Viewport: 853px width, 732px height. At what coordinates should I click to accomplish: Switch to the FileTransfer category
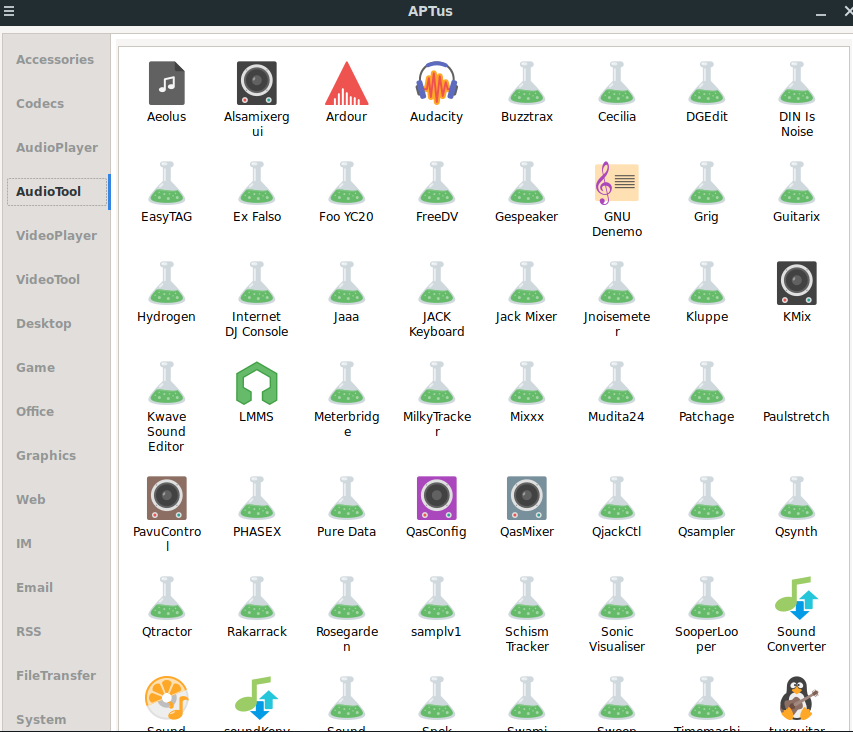coord(56,676)
